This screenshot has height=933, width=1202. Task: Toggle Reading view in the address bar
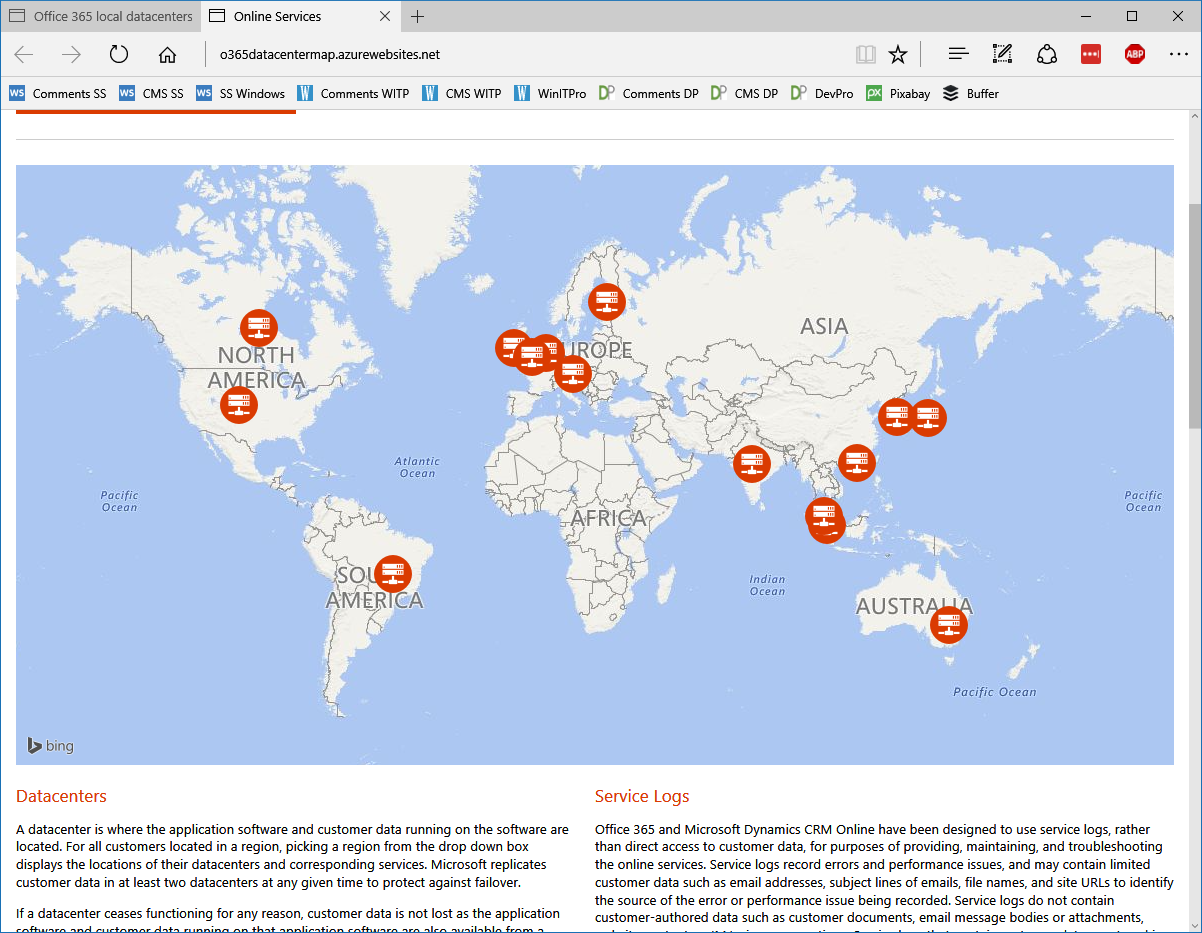(x=865, y=54)
